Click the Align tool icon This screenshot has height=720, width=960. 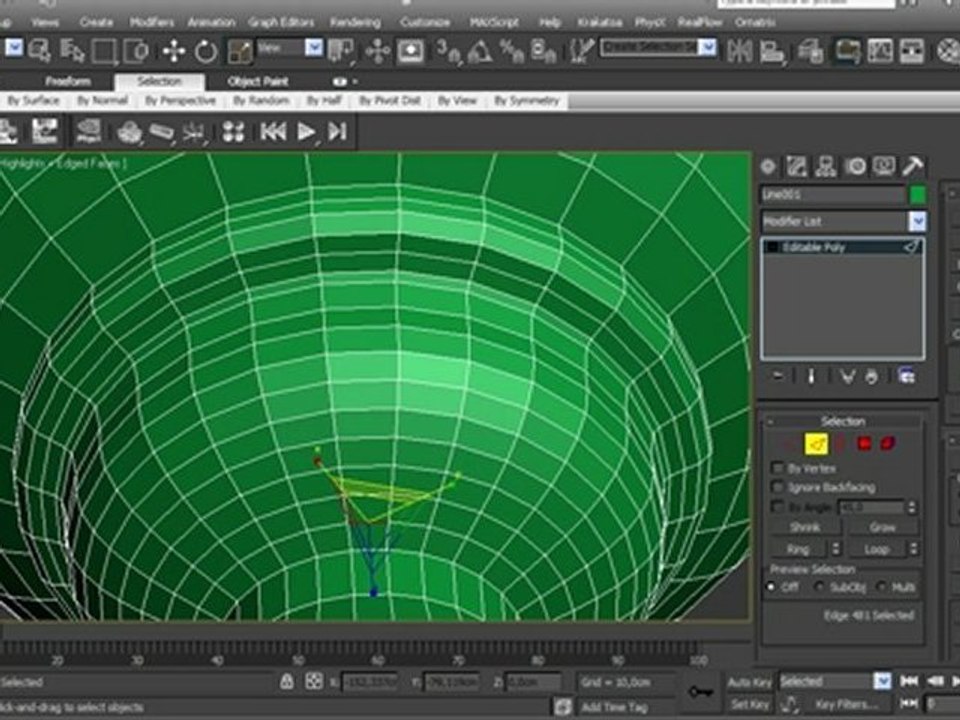(x=772, y=51)
